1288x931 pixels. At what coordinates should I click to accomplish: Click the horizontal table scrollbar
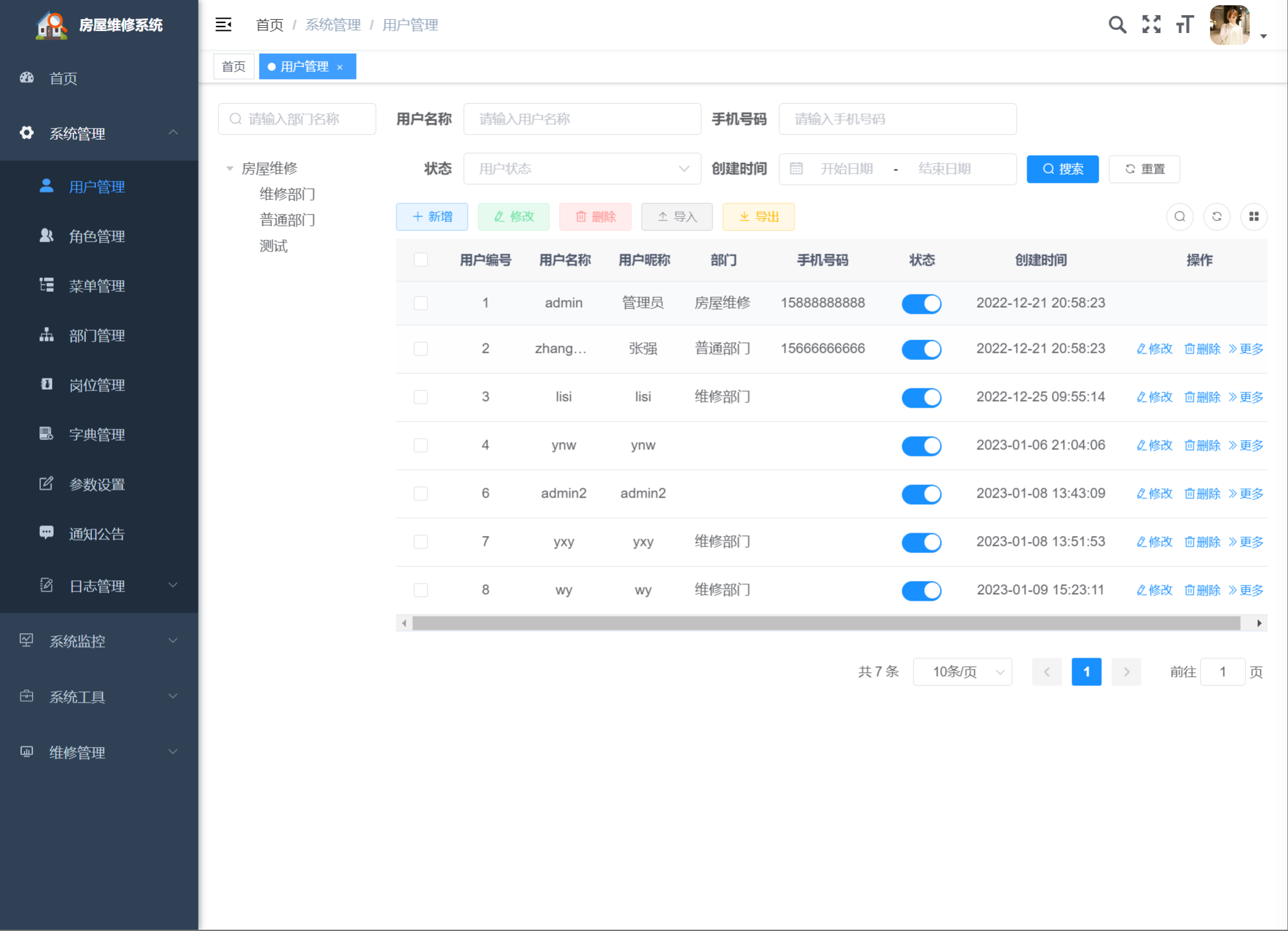[x=826, y=623]
